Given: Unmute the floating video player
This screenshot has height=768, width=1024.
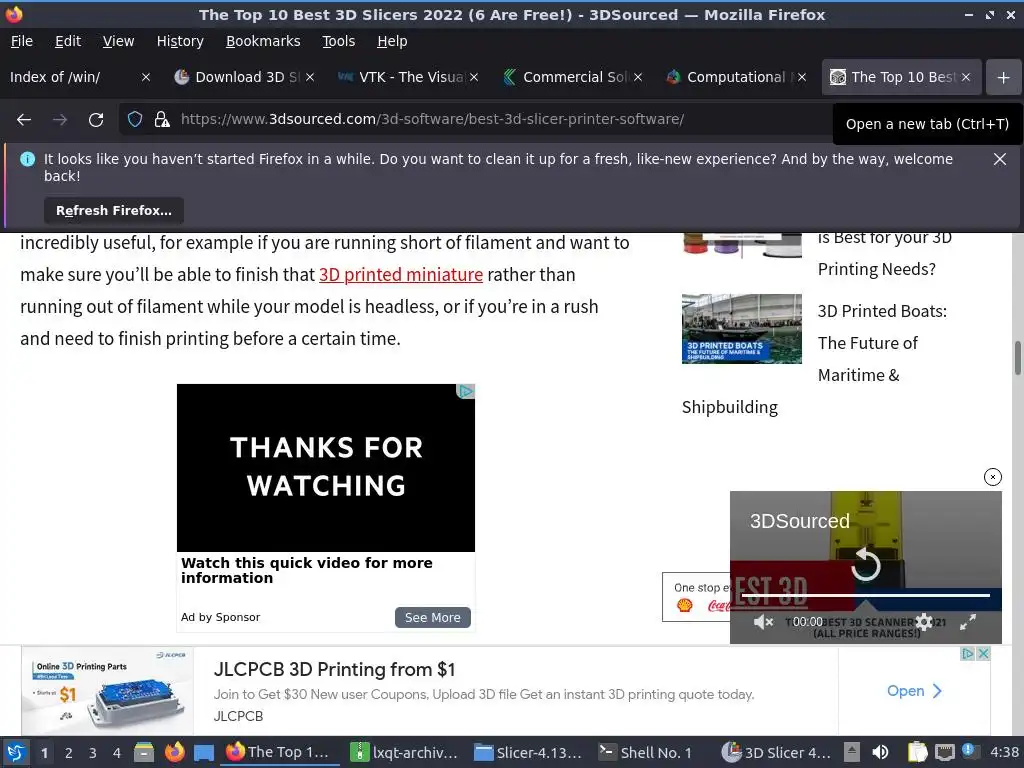Looking at the screenshot, I should point(762,622).
